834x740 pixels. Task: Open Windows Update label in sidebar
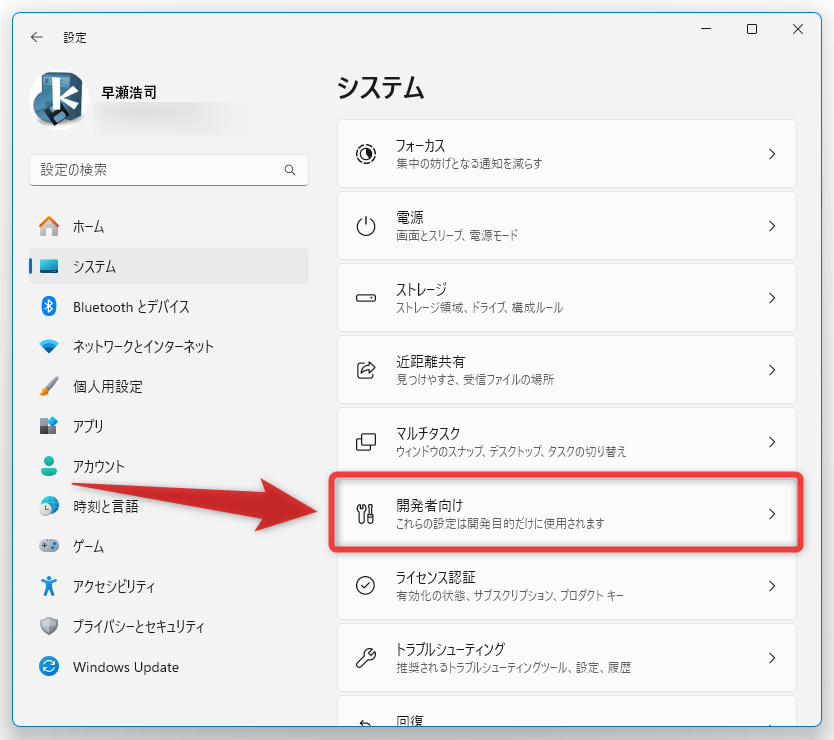(x=126, y=667)
